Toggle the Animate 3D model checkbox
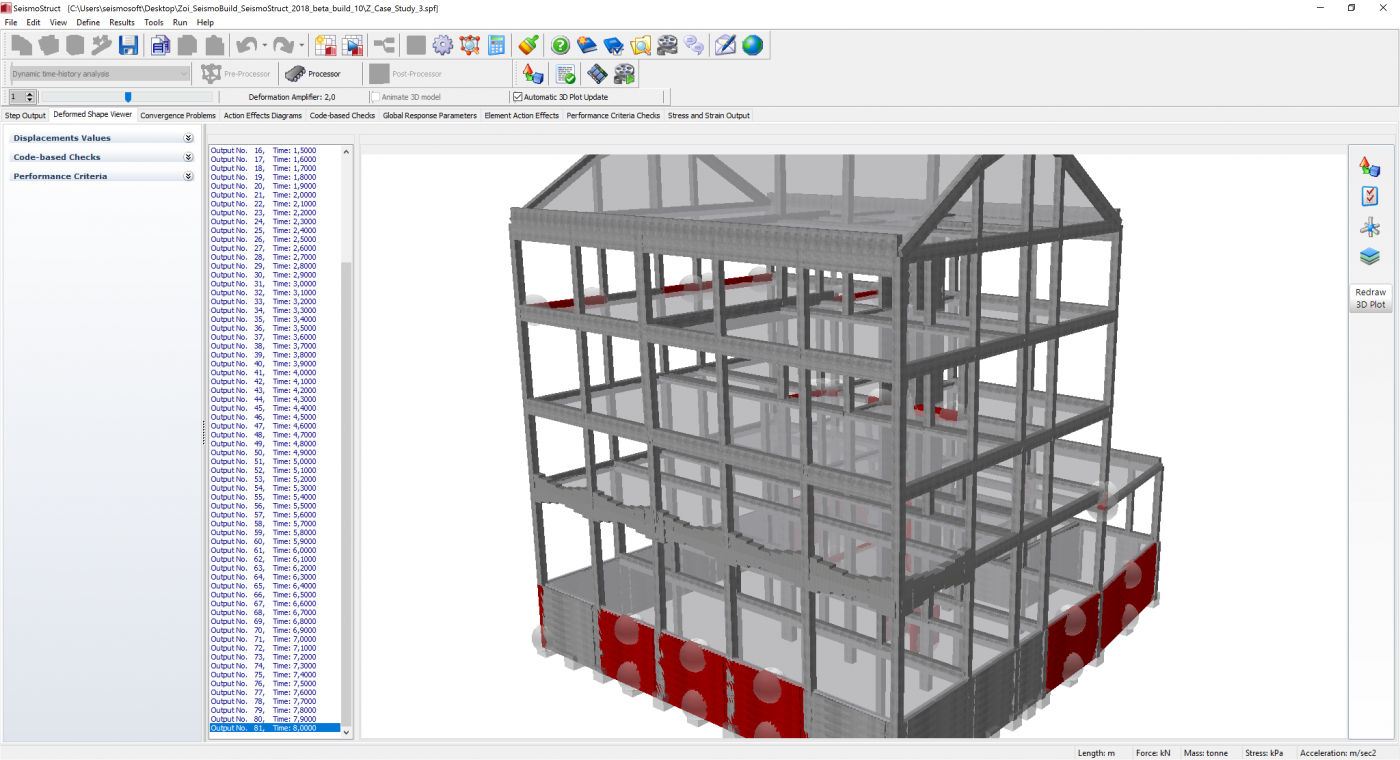 pyautogui.click(x=375, y=97)
